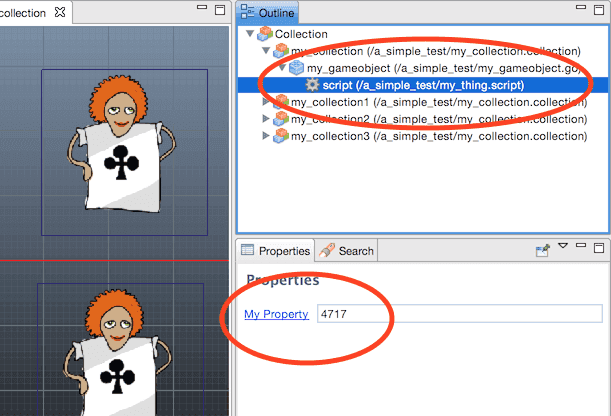Image resolution: width=611 pixels, height=416 pixels.
Task: Select the Properties tab
Action: click(x=276, y=251)
